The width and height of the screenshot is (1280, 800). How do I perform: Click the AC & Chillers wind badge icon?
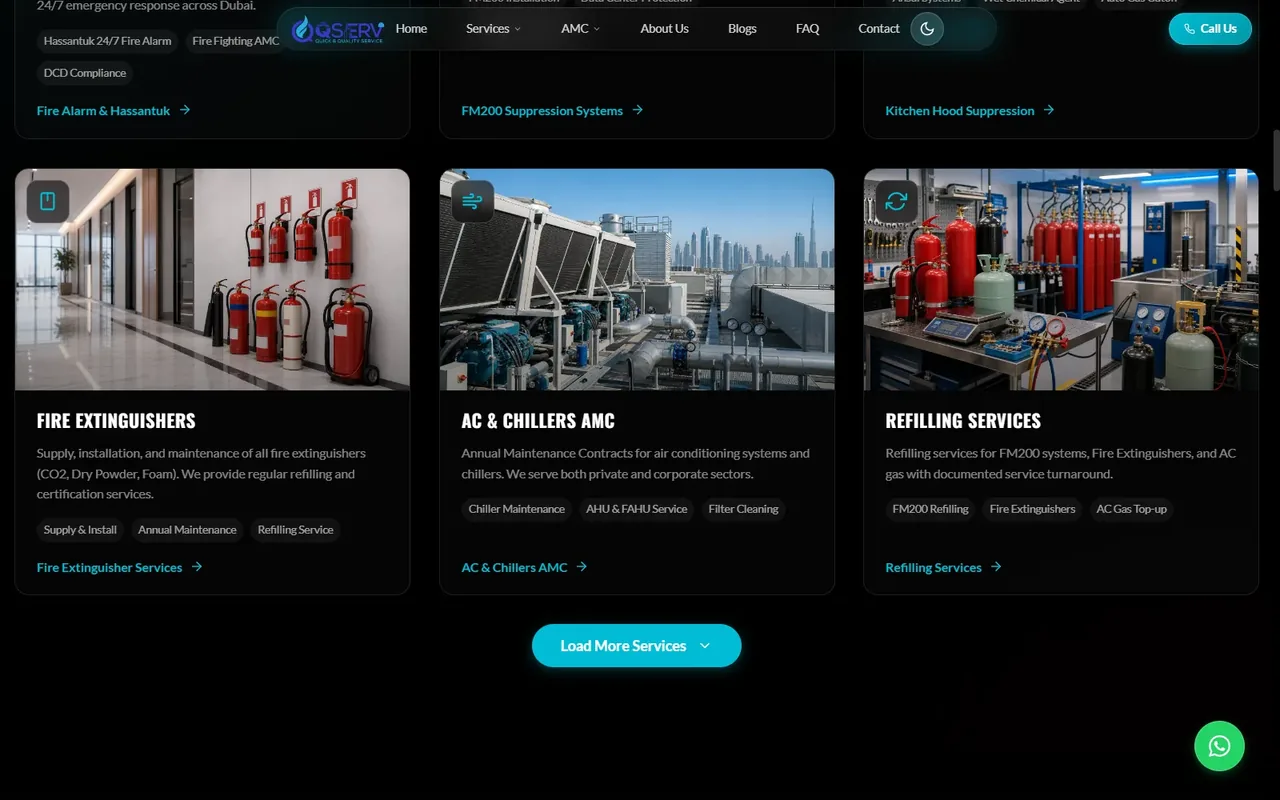(x=472, y=201)
